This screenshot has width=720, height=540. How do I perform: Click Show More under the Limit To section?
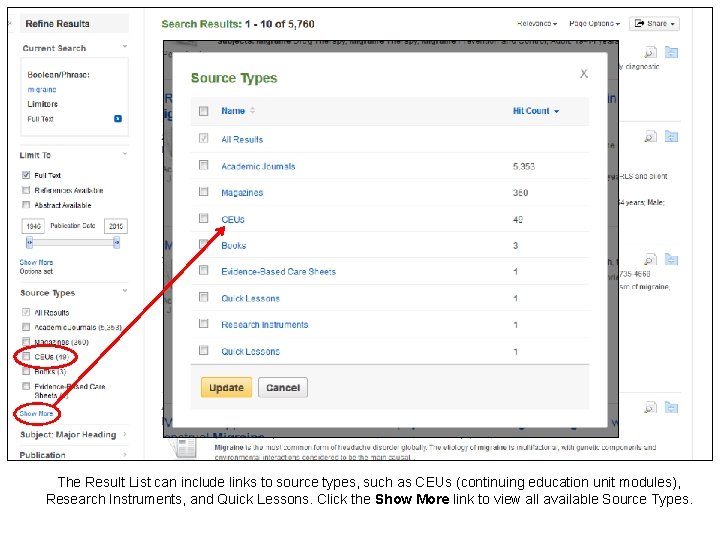point(36,262)
